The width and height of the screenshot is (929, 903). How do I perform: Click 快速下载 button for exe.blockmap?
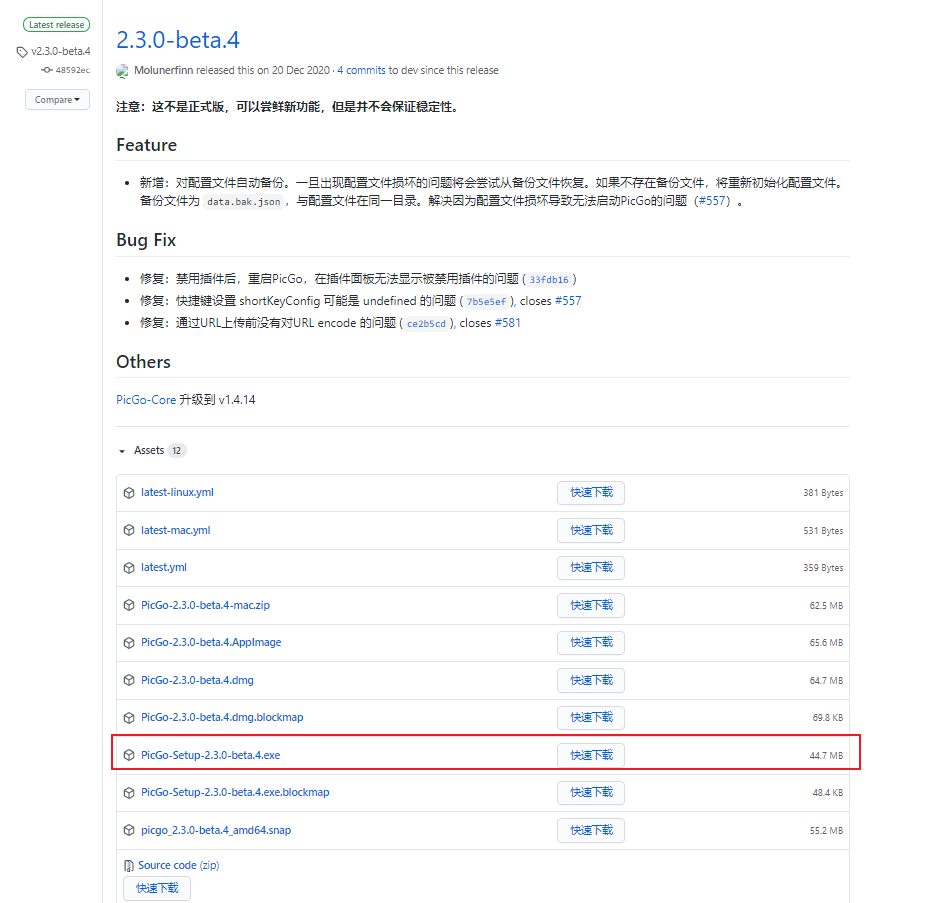(591, 793)
